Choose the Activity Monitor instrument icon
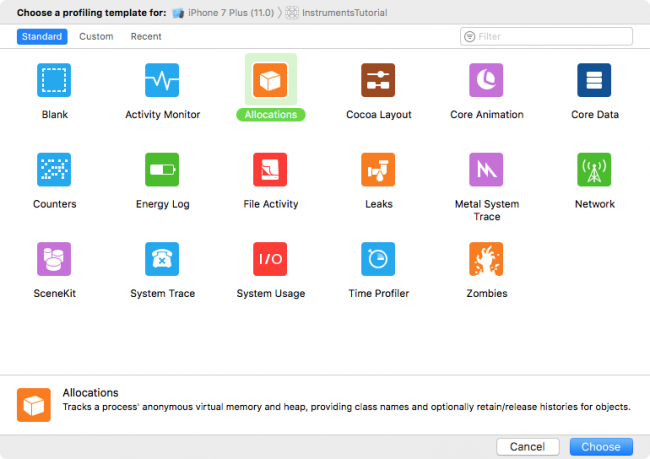 coord(162,80)
